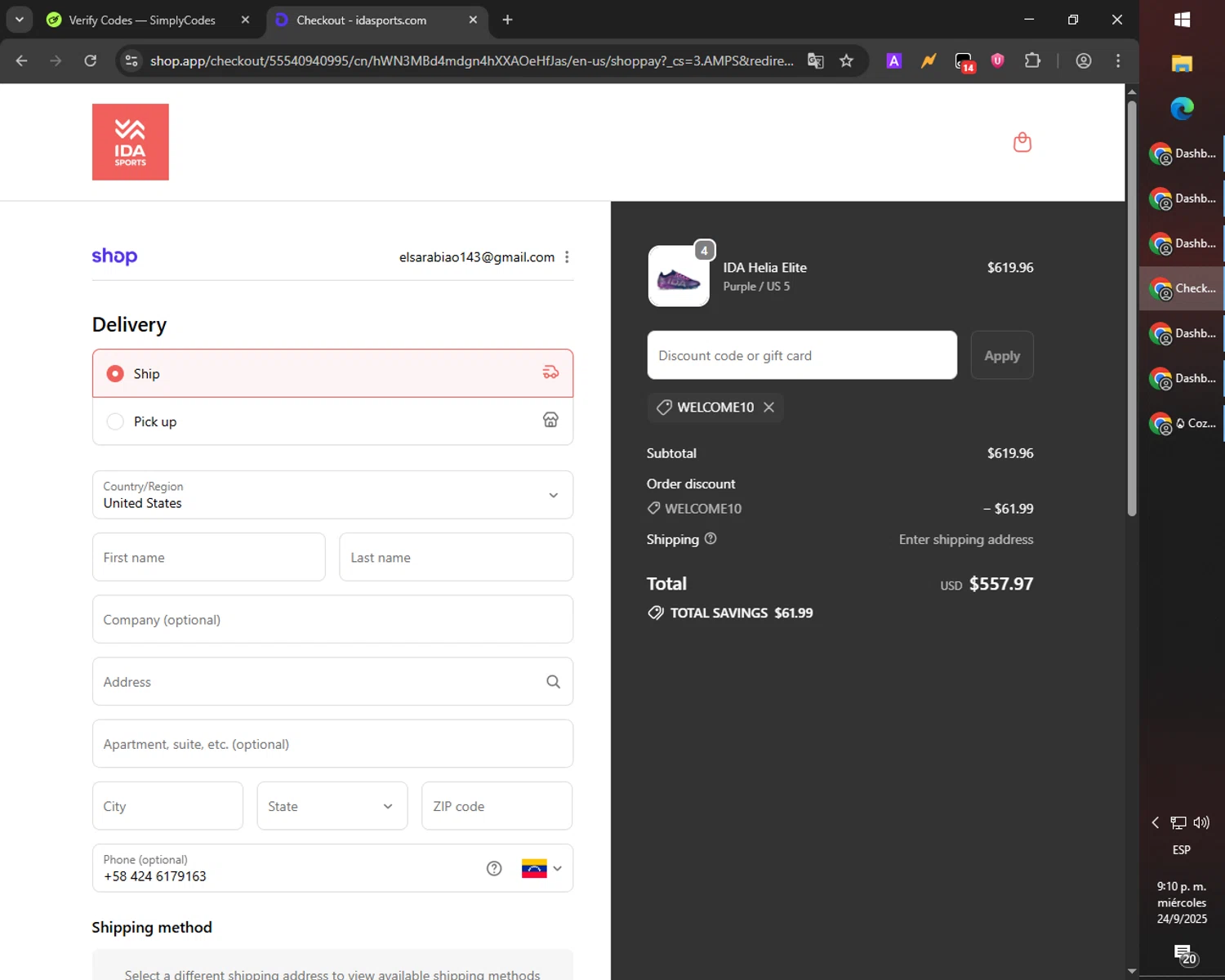Open the Windows Start button
Viewport: 1225px width, 980px height.
1182,20
